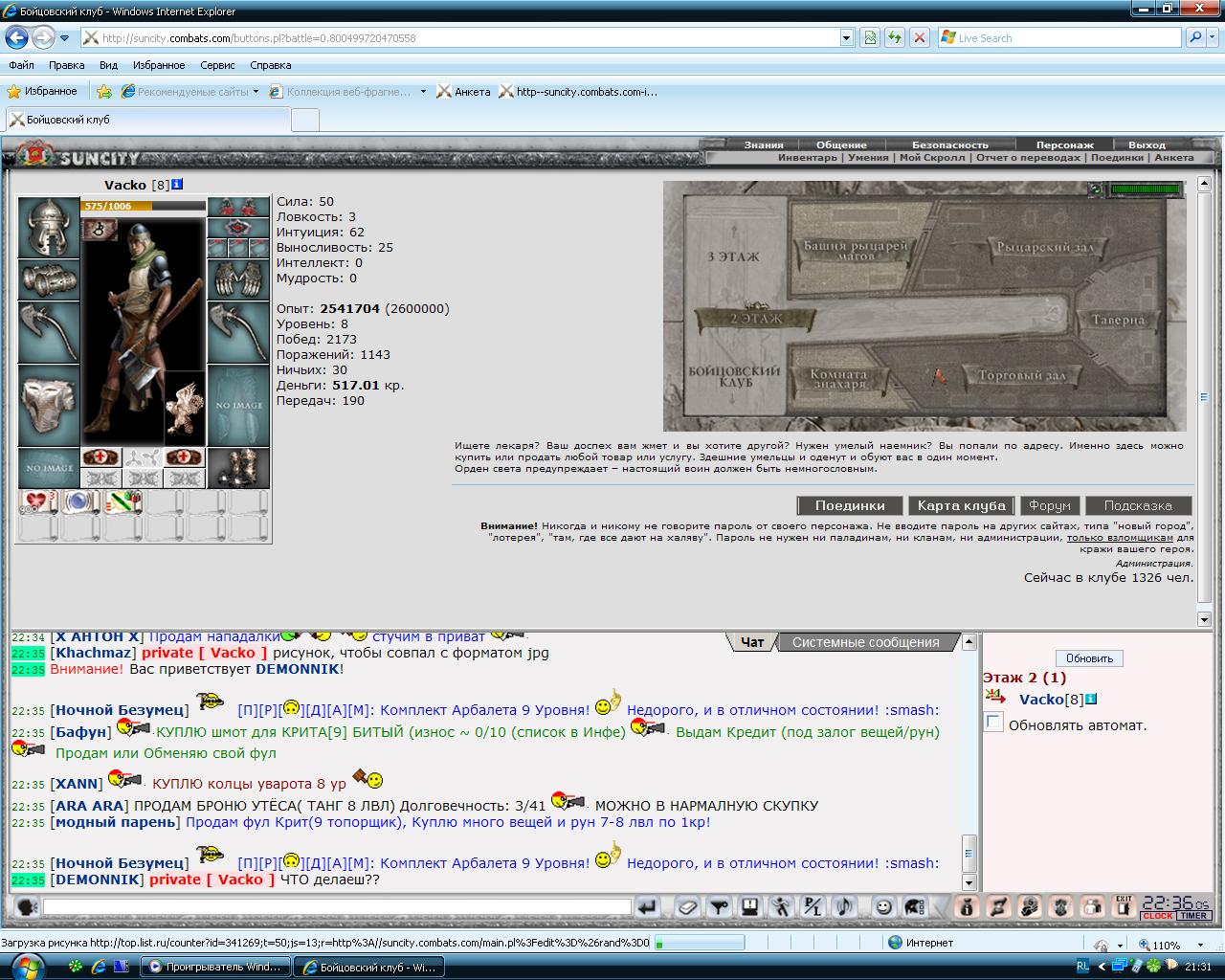Click the 575/1006 health bar
The width and height of the screenshot is (1225, 980).
(x=144, y=206)
